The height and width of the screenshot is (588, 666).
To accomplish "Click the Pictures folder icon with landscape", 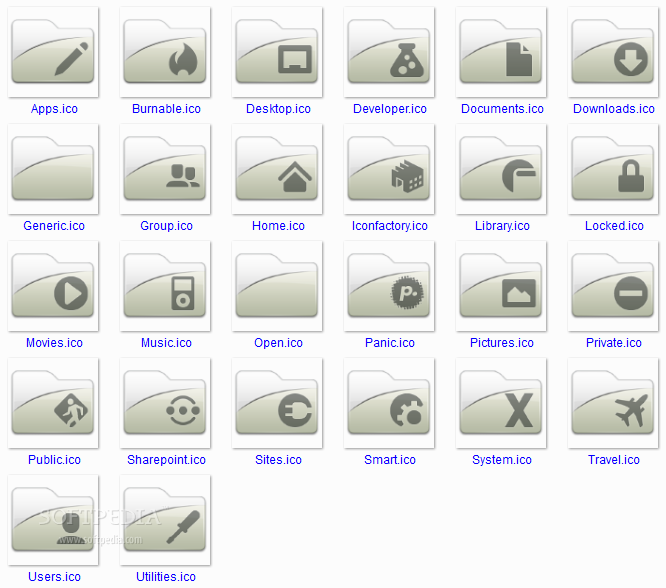I will click(x=501, y=286).
